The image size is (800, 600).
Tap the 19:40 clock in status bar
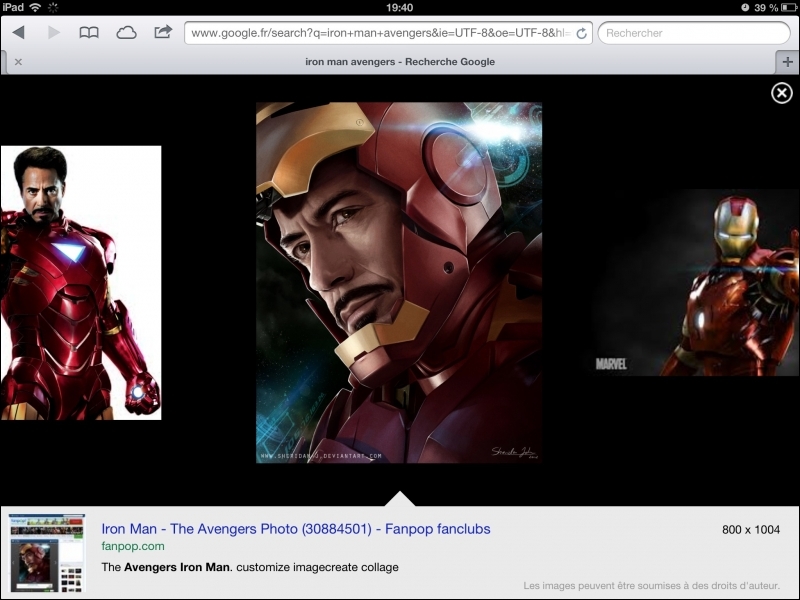(x=399, y=7)
